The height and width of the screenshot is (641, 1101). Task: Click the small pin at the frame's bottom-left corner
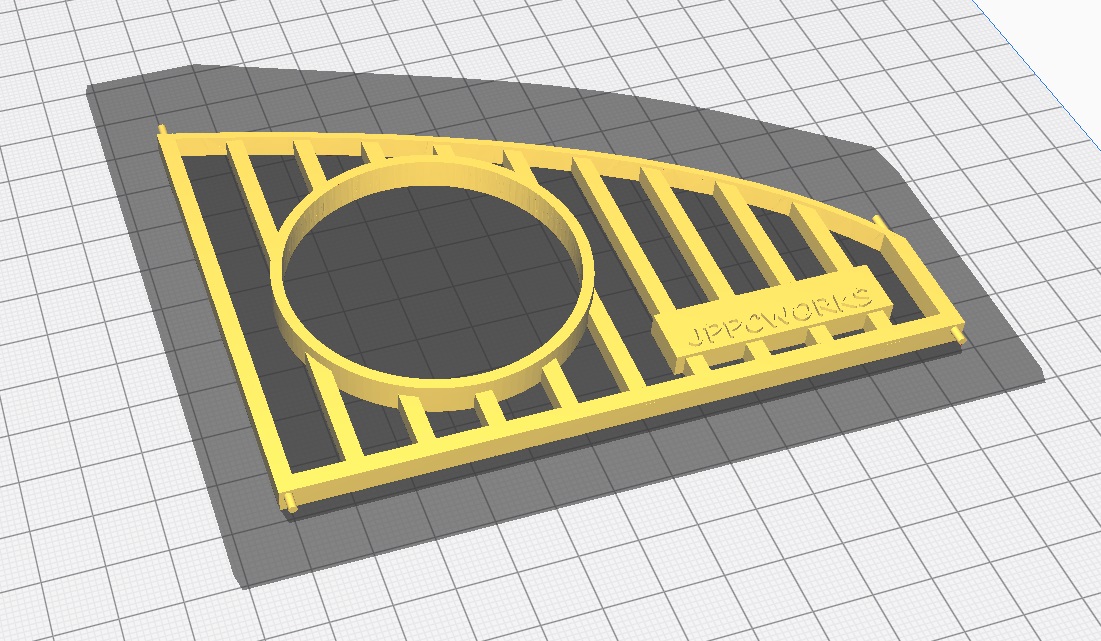click(x=291, y=505)
